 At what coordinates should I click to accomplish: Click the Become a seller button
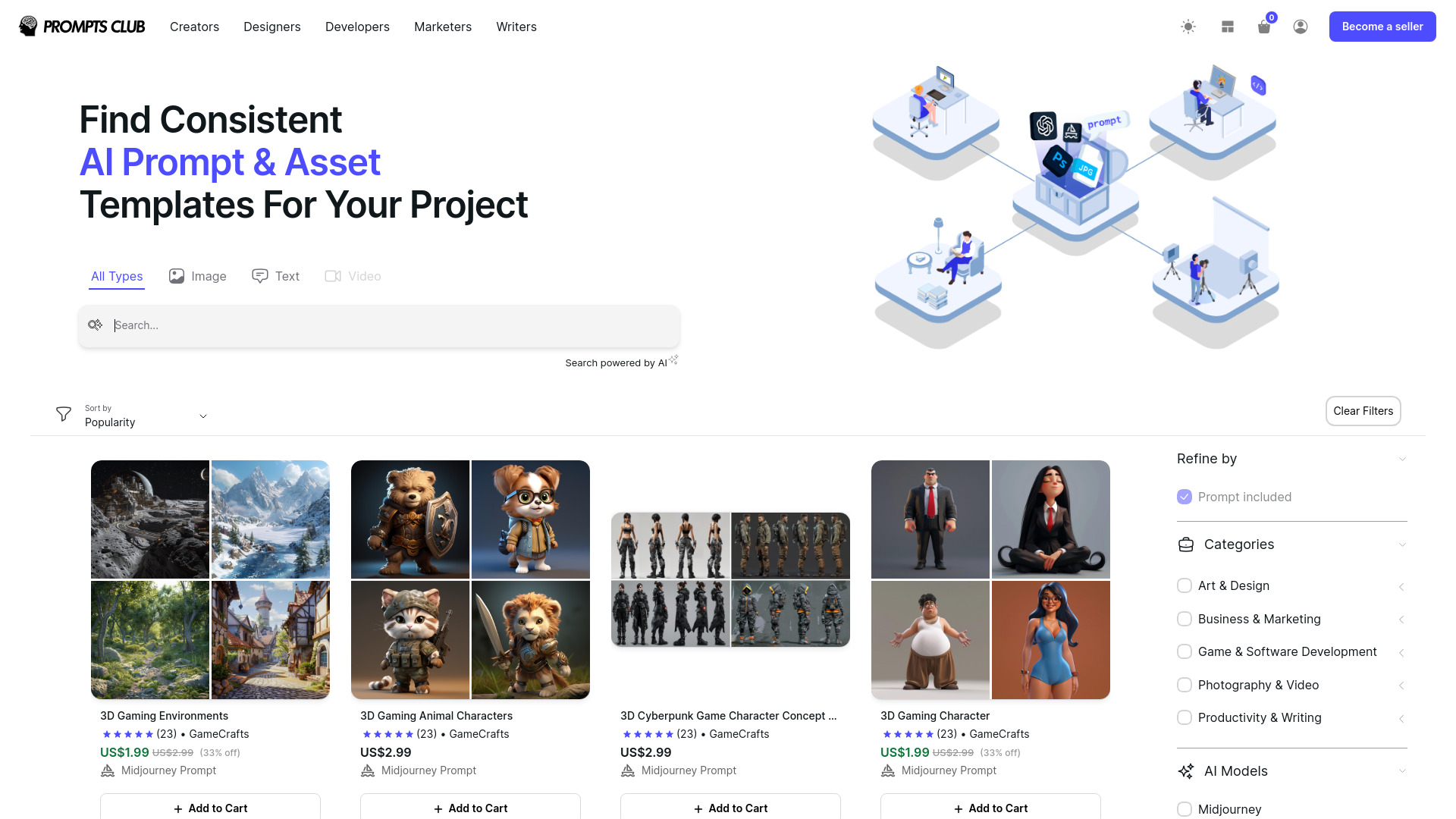click(1382, 27)
